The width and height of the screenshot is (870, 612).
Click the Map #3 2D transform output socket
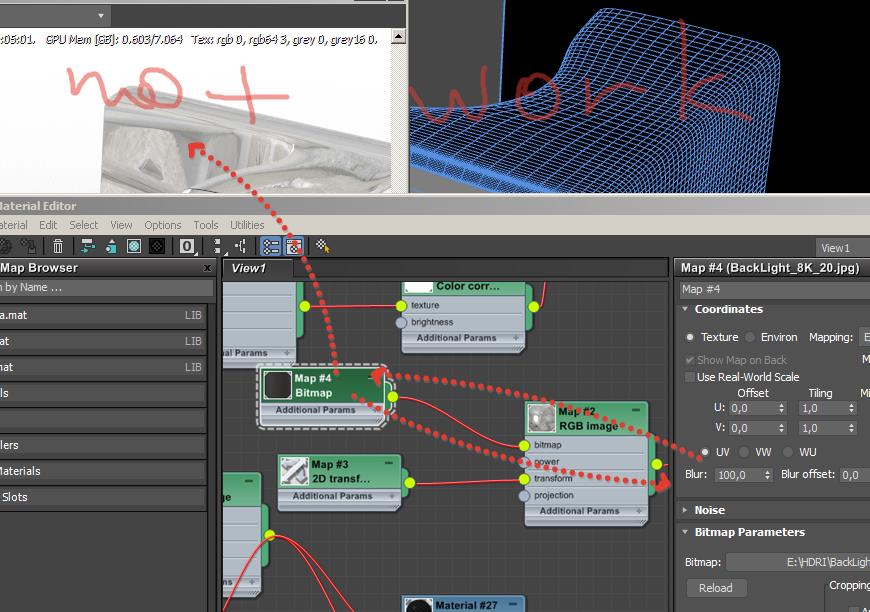pos(409,483)
